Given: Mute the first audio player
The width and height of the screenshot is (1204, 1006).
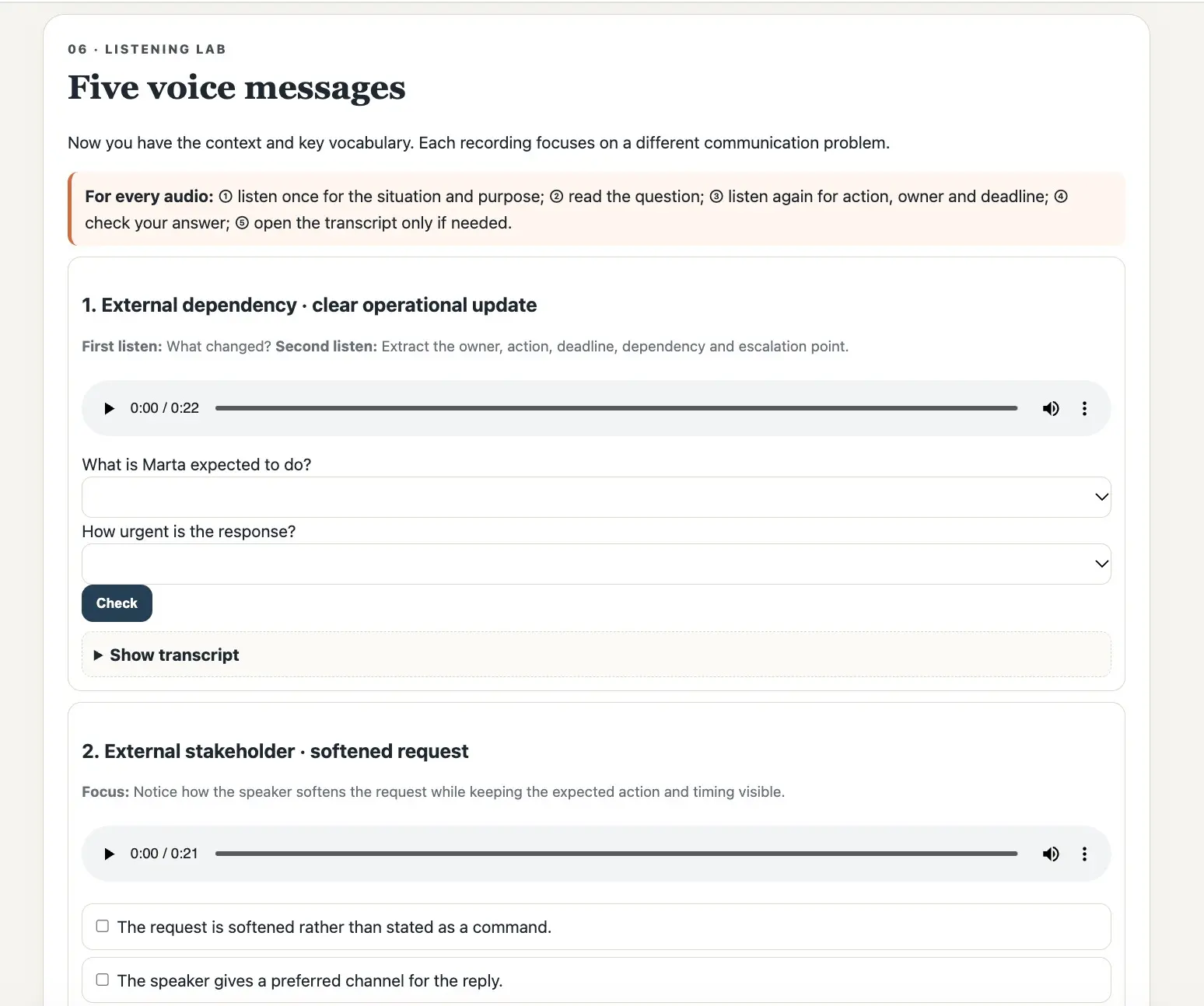Looking at the screenshot, I should [x=1051, y=408].
